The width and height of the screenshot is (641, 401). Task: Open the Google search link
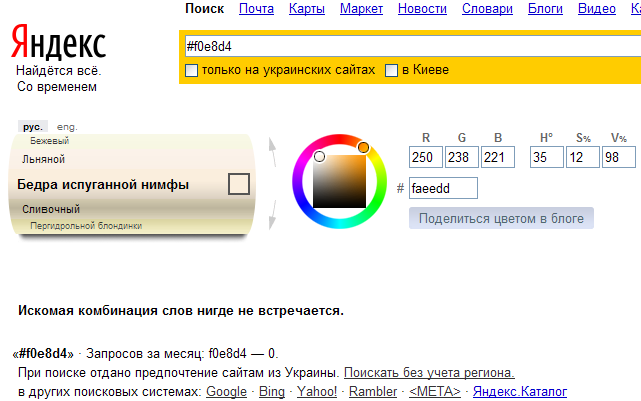tap(226, 390)
